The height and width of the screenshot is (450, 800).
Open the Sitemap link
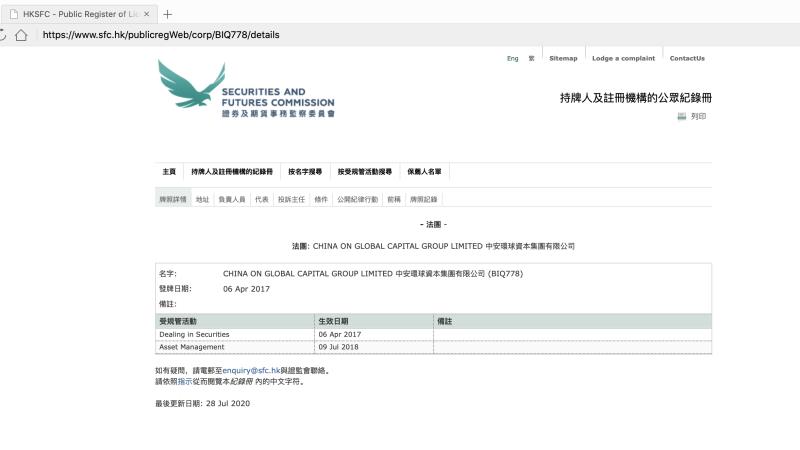(563, 58)
